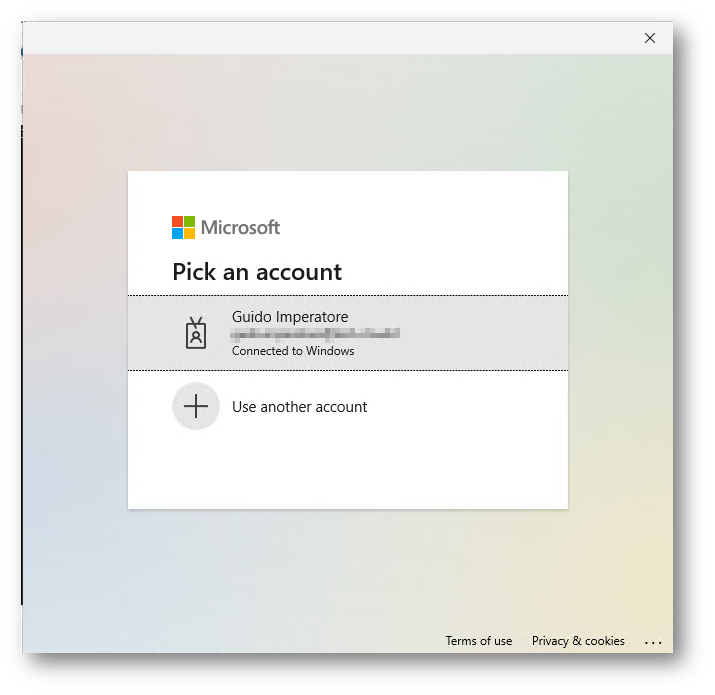Click the work account badge icon
The image size is (715, 695).
pyautogui.click(x=196, y=333)
